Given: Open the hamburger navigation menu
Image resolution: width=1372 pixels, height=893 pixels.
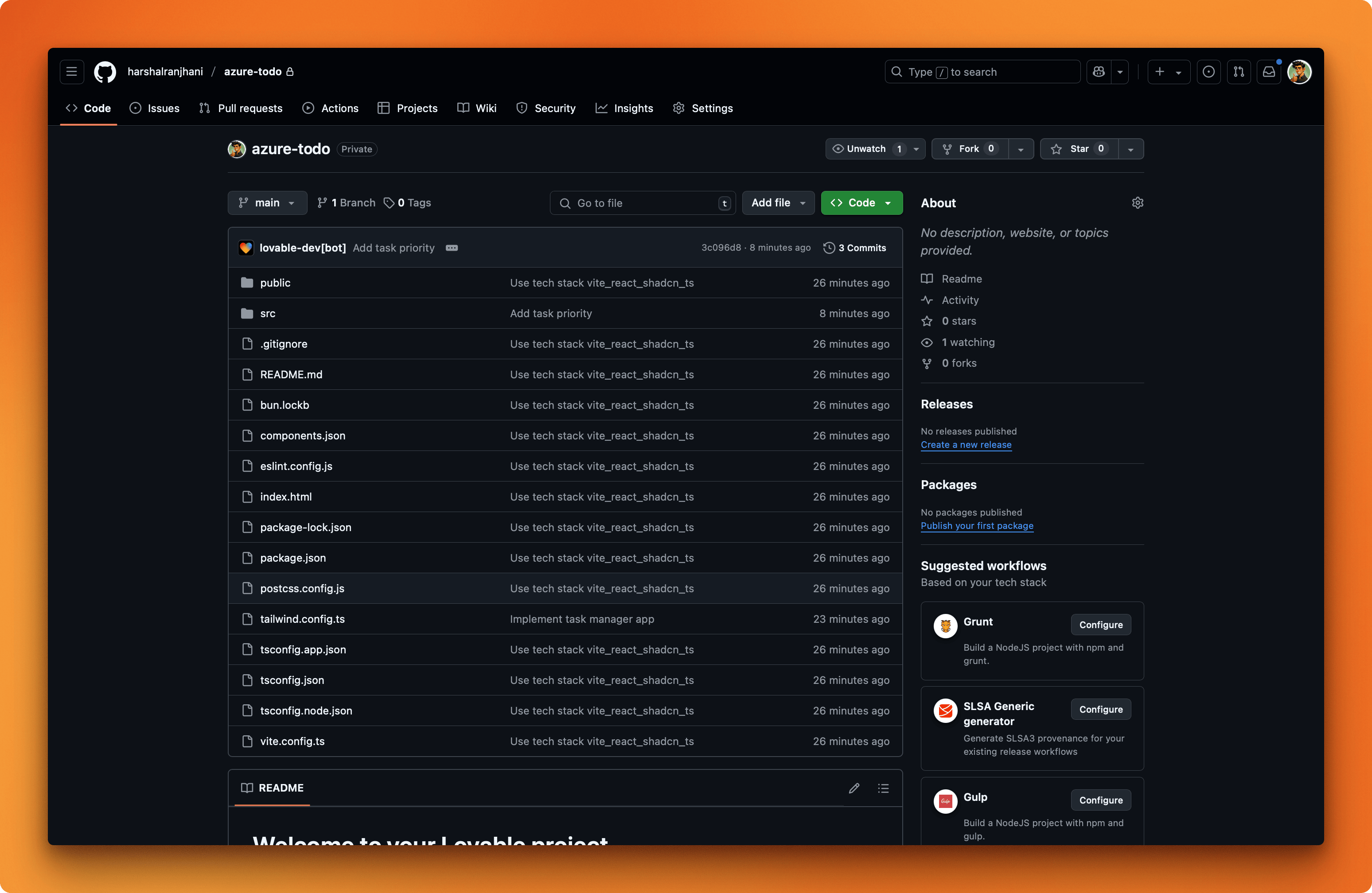Looking at the screenshot, I should click(71, 72).
